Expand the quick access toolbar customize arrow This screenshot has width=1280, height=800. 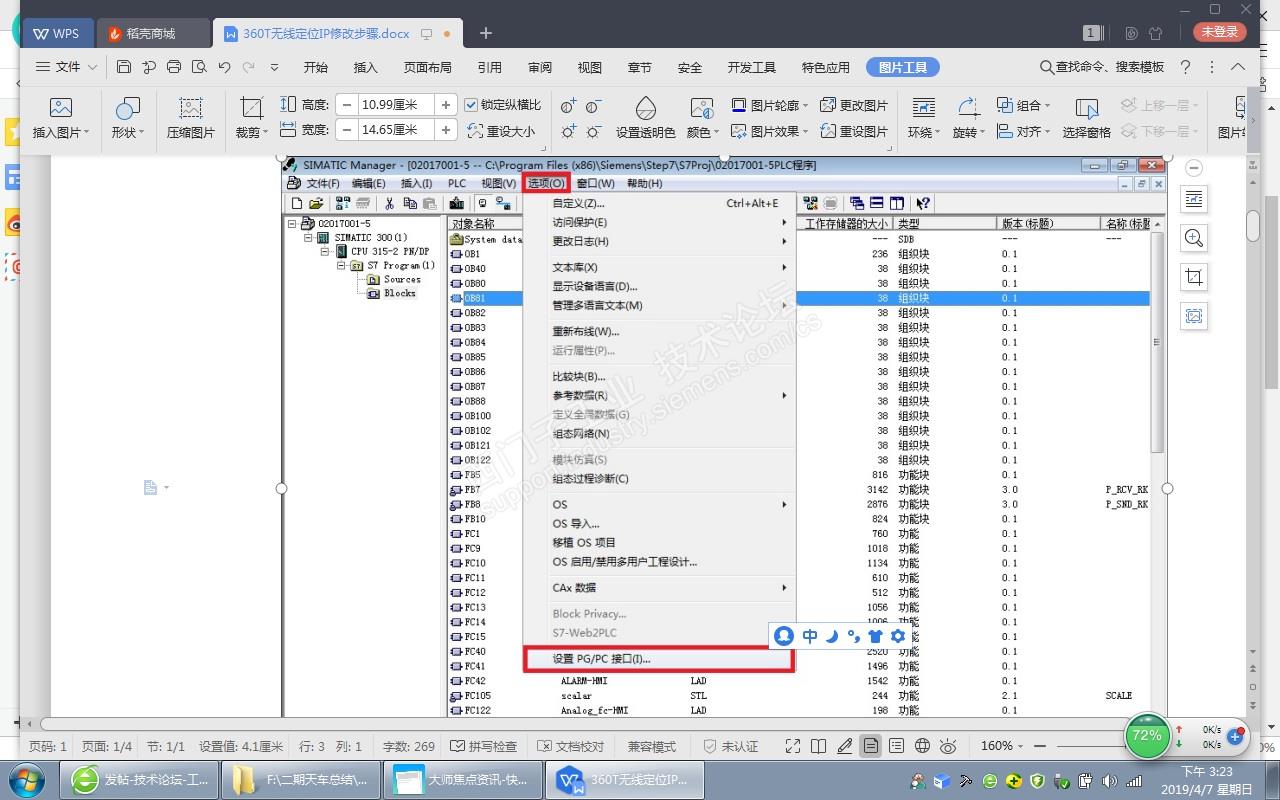coord(274,67)
